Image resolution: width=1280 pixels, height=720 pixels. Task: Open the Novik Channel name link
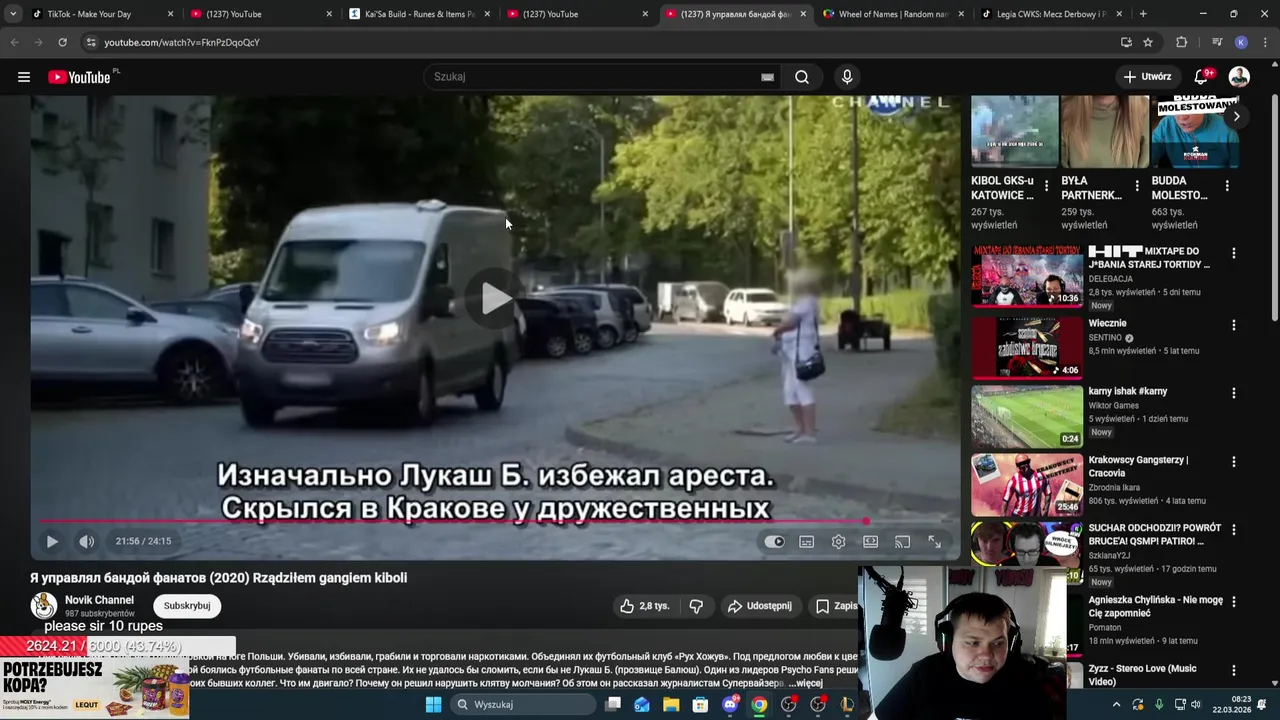(99, 600)
